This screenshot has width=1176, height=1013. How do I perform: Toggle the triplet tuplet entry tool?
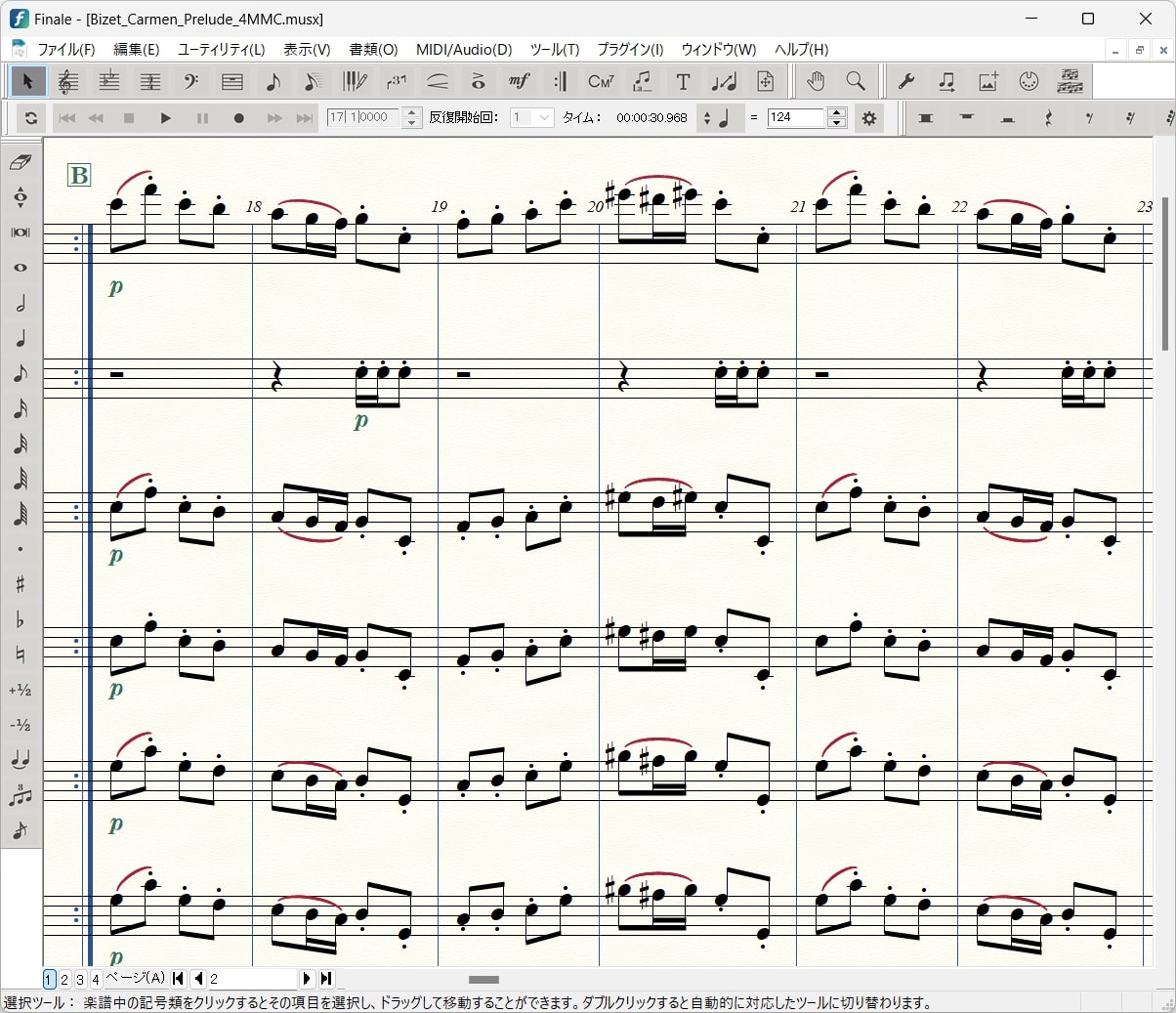tap(21, 795)
